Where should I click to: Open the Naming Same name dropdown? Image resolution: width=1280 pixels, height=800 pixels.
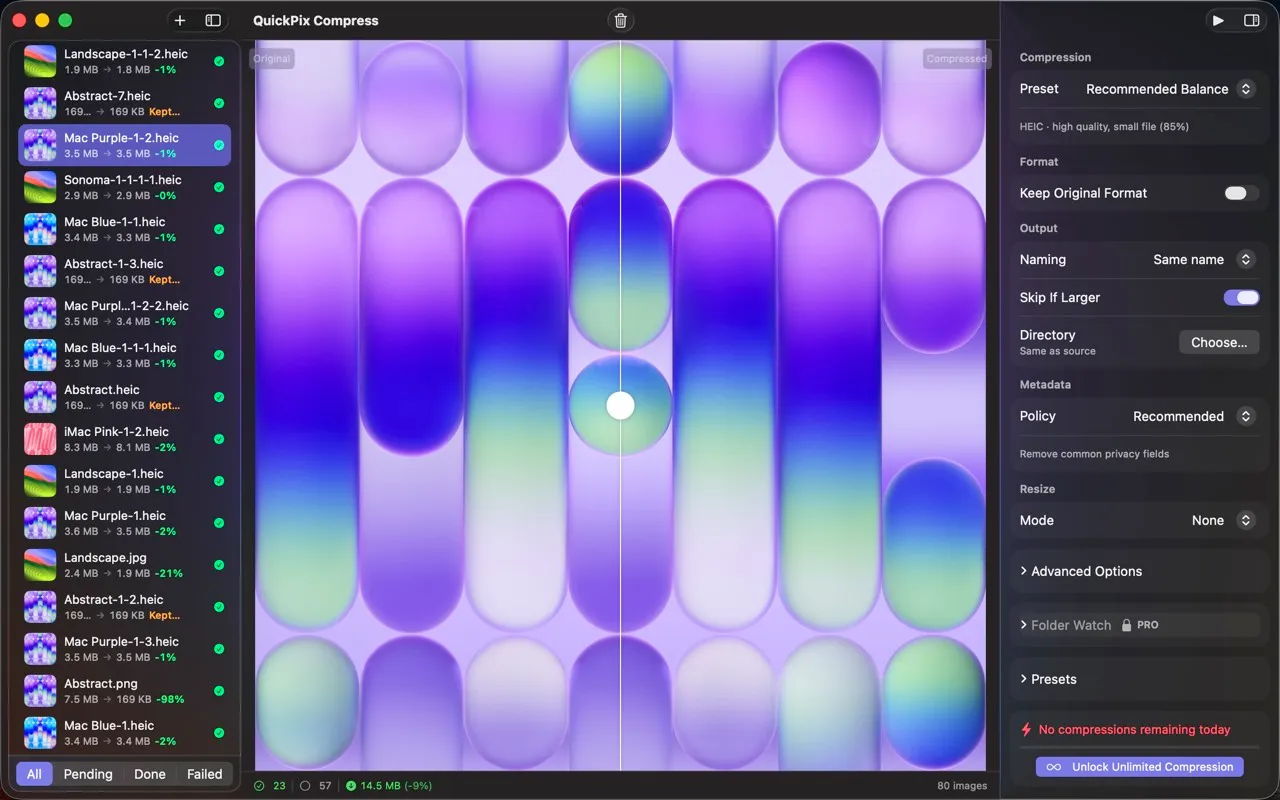1203,259
